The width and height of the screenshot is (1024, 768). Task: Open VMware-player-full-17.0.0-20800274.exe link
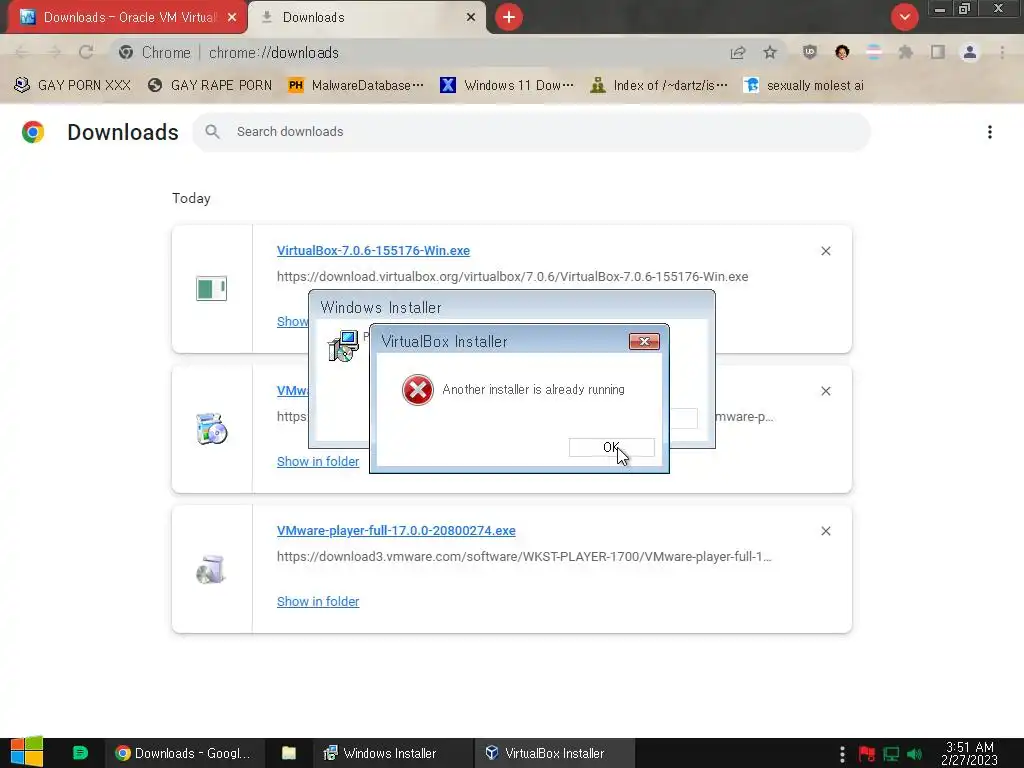click(x=396, y=531)
